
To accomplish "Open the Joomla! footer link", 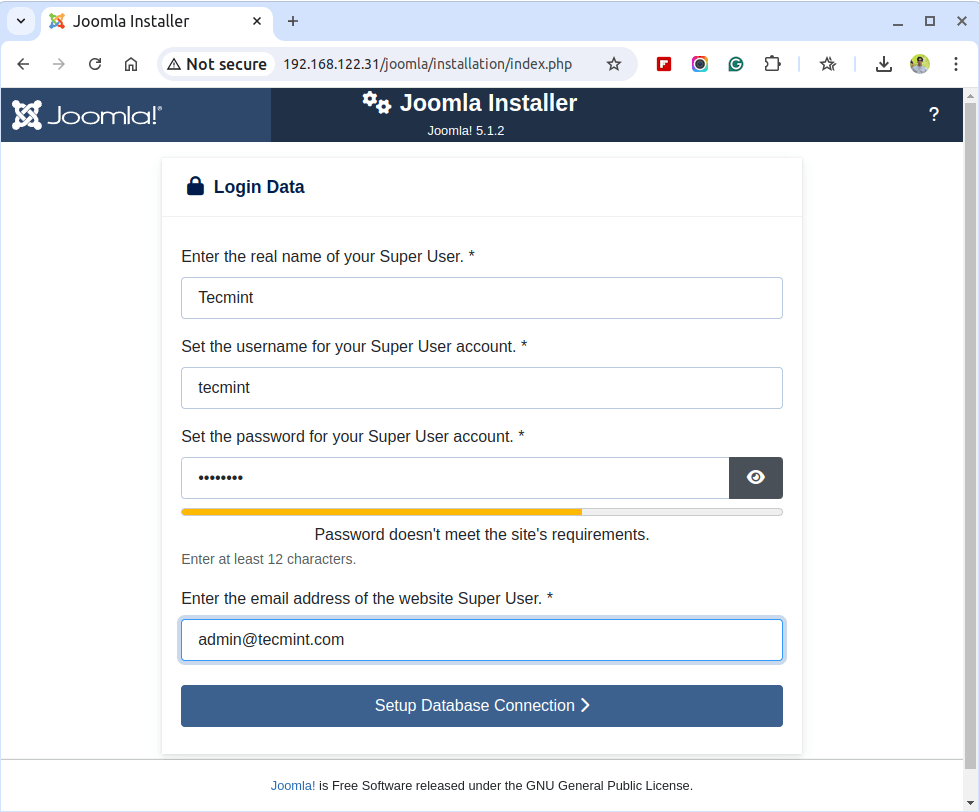I will click(x=293, y=786).
